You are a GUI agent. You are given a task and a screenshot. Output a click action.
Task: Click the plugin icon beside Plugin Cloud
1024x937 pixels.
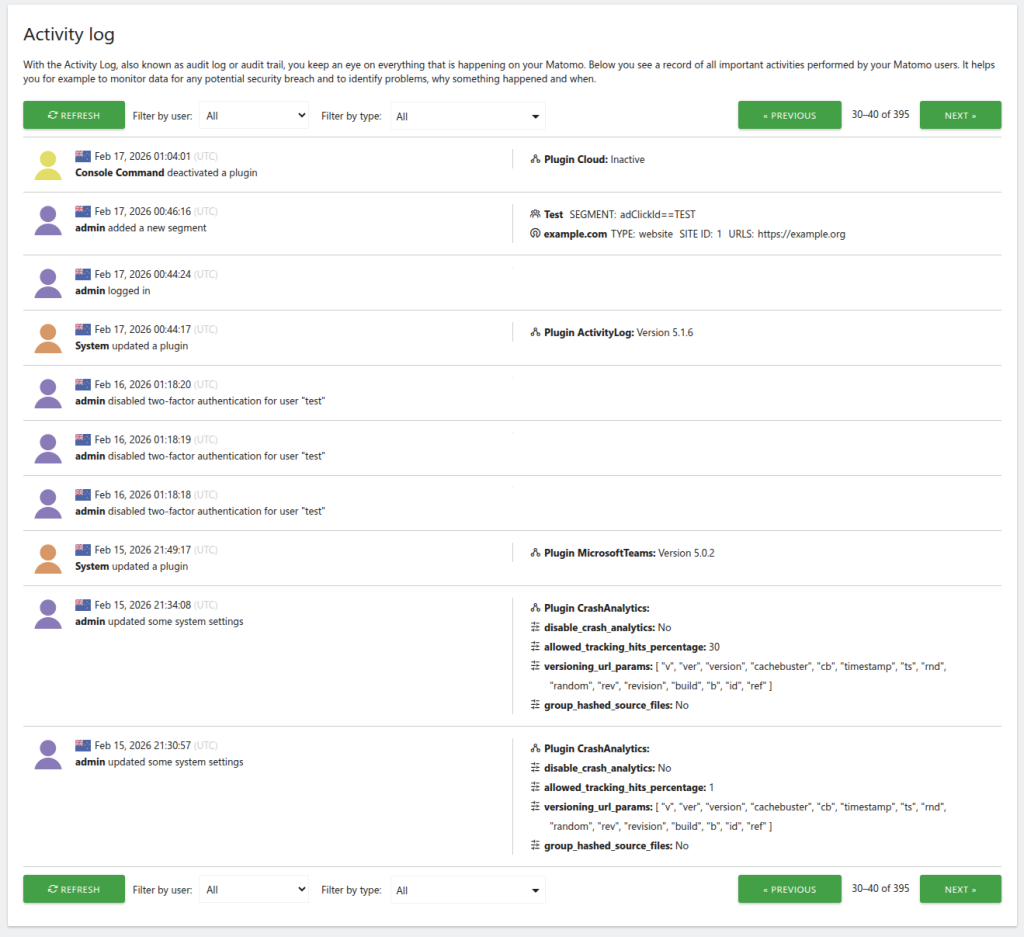point(535,159)
